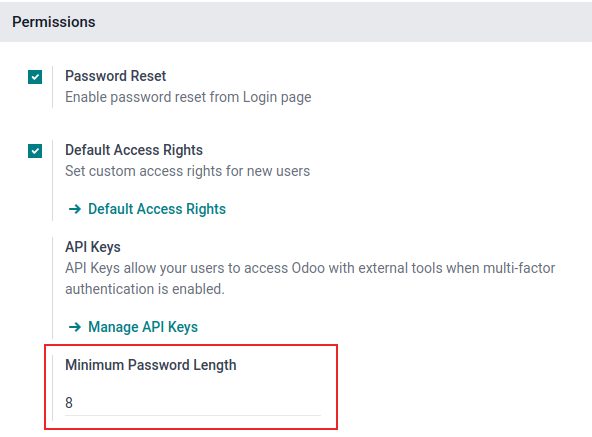The width and height of the screenshot is (592, 437).
Task: Click the arrow icon beside Manage API Keys
Action: point(75,327)
